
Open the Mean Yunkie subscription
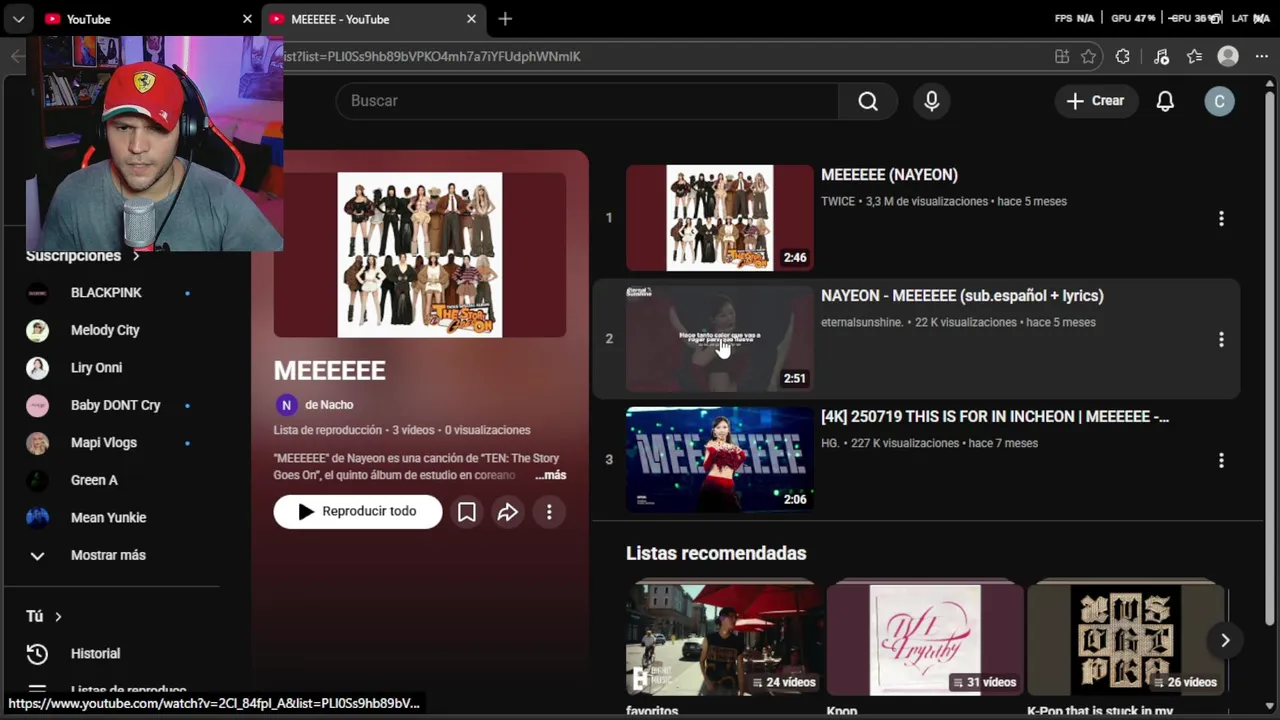click(110, 518)
